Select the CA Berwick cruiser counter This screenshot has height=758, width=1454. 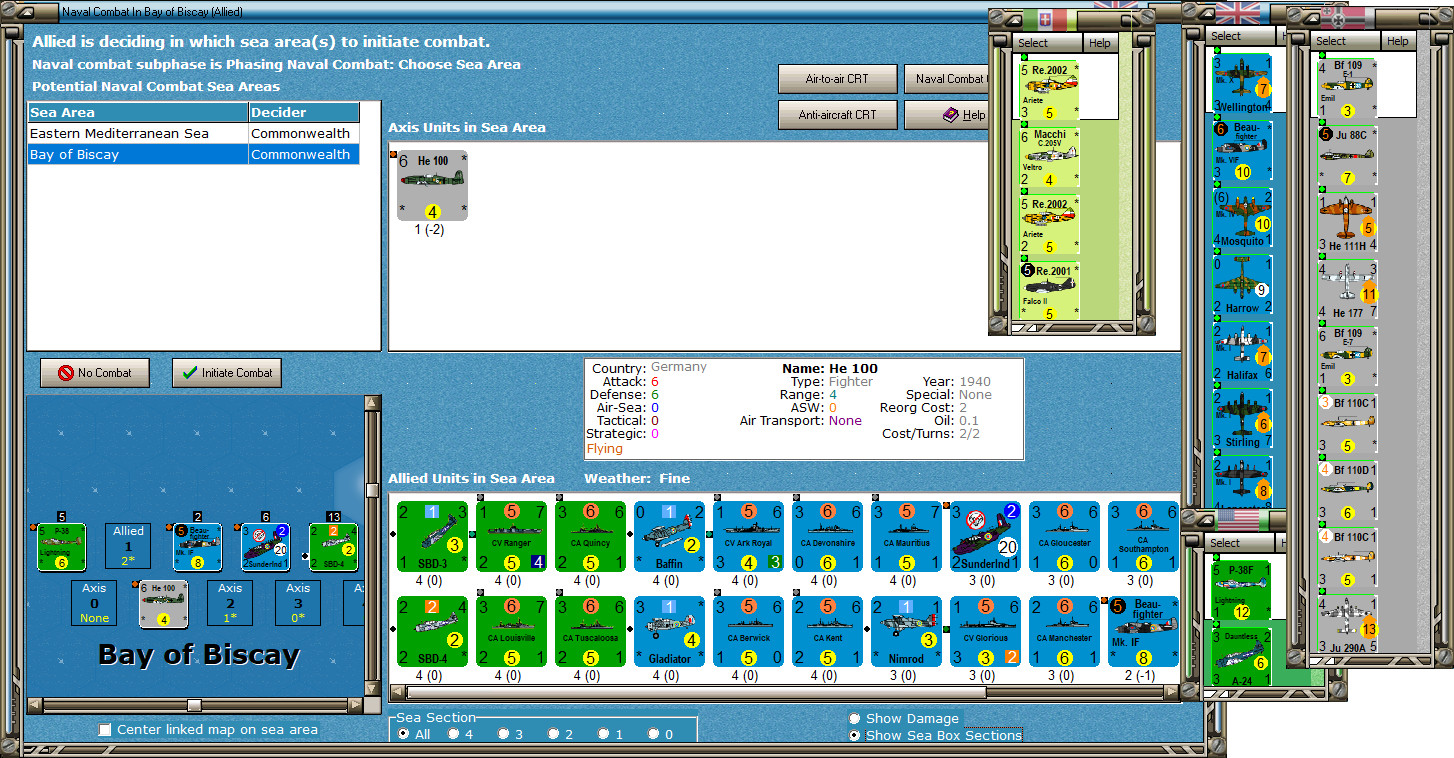pos(748,631)
